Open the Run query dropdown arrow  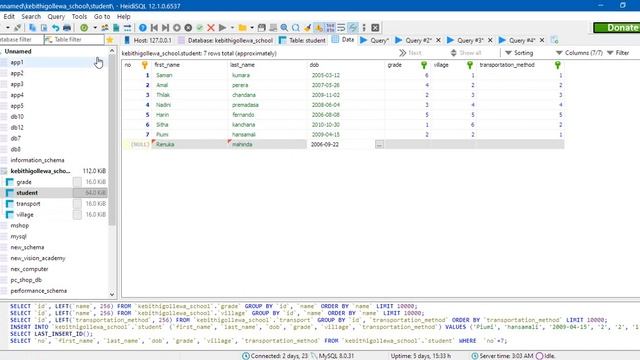232,28
